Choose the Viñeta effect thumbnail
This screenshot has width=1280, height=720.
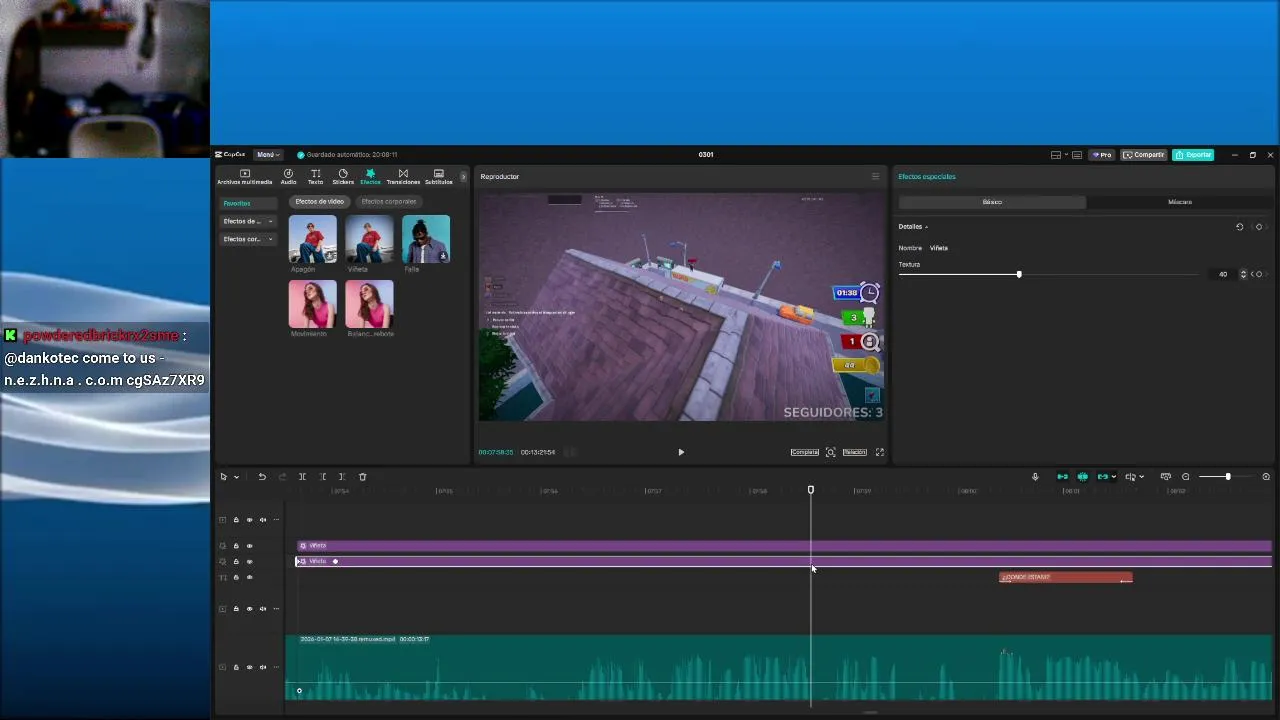point(369,239)
